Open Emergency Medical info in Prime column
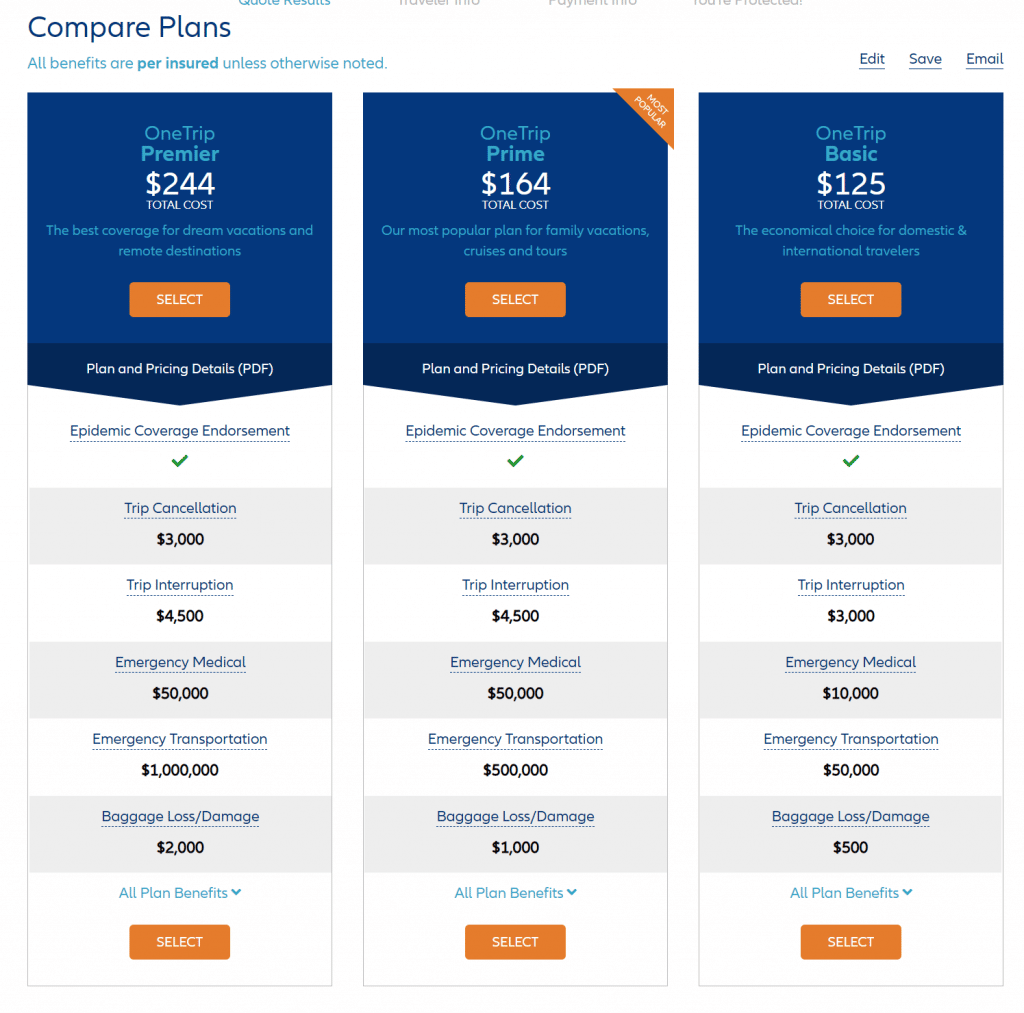 coord(515,662)
